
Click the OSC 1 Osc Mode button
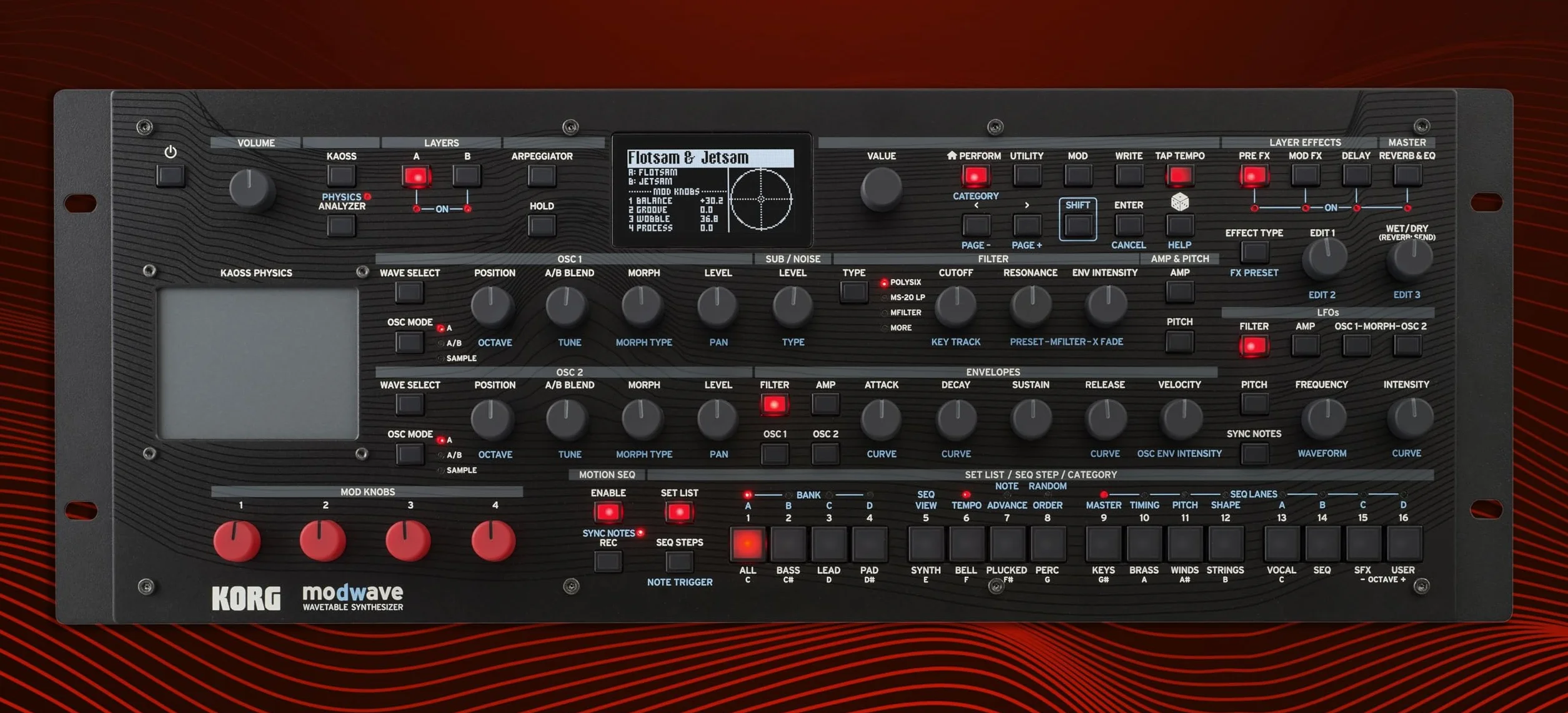(409, 342)
